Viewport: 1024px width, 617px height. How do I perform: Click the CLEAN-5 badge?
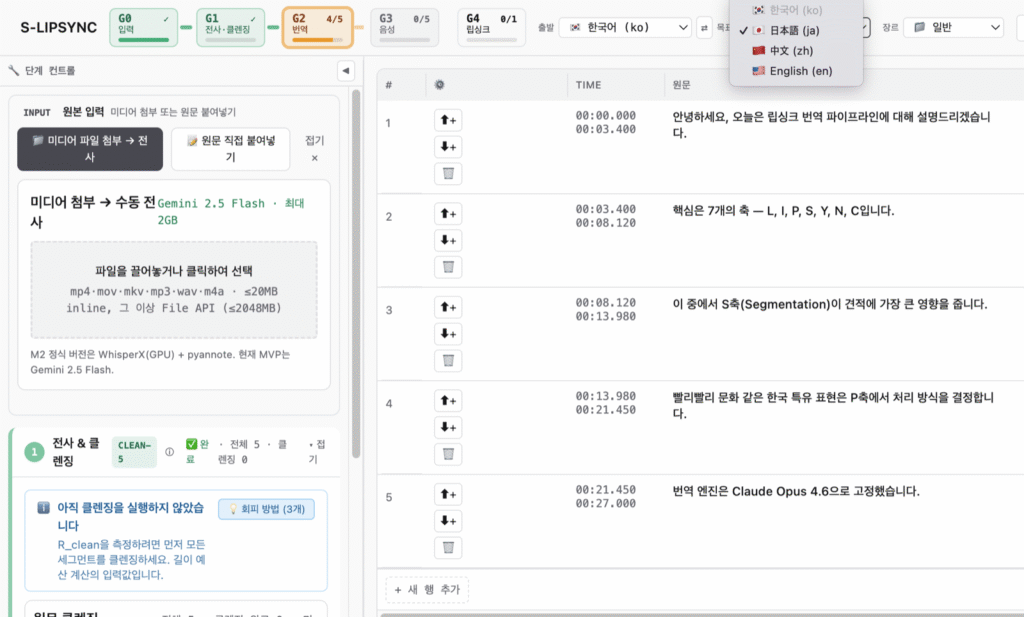coord(134,452)
